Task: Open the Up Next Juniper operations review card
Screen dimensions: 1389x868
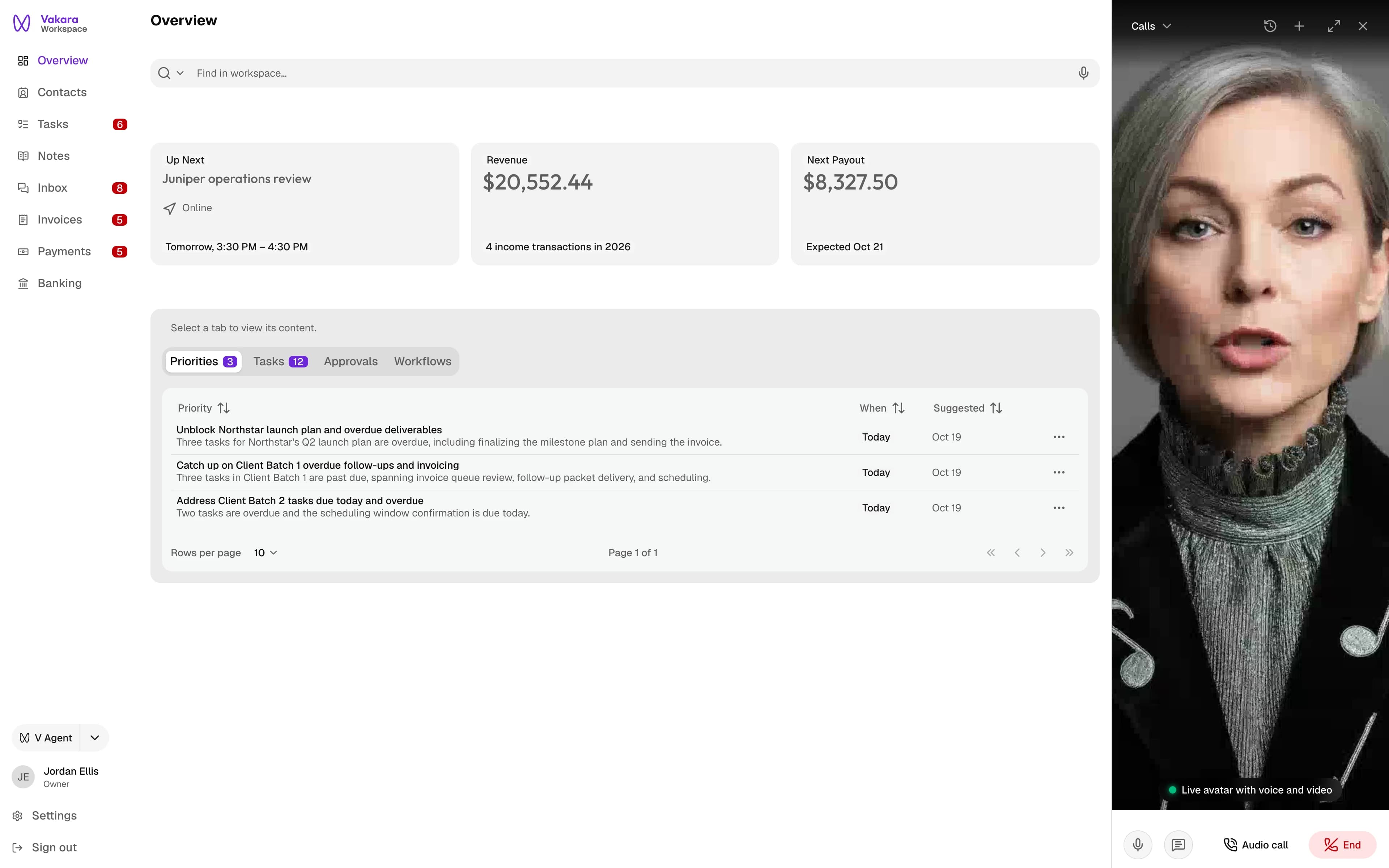Action: [305, 204]
